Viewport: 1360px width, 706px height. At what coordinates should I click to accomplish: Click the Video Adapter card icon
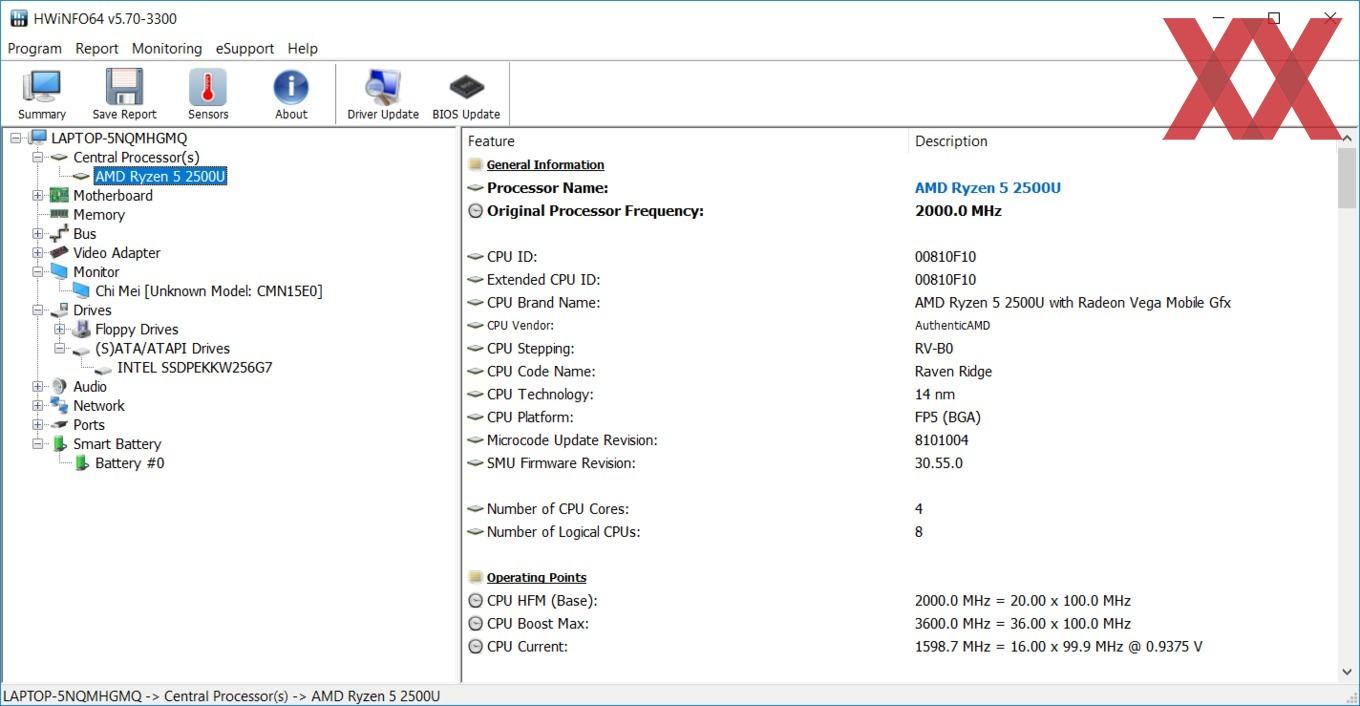pyautogui.click(x=59, y=252)
